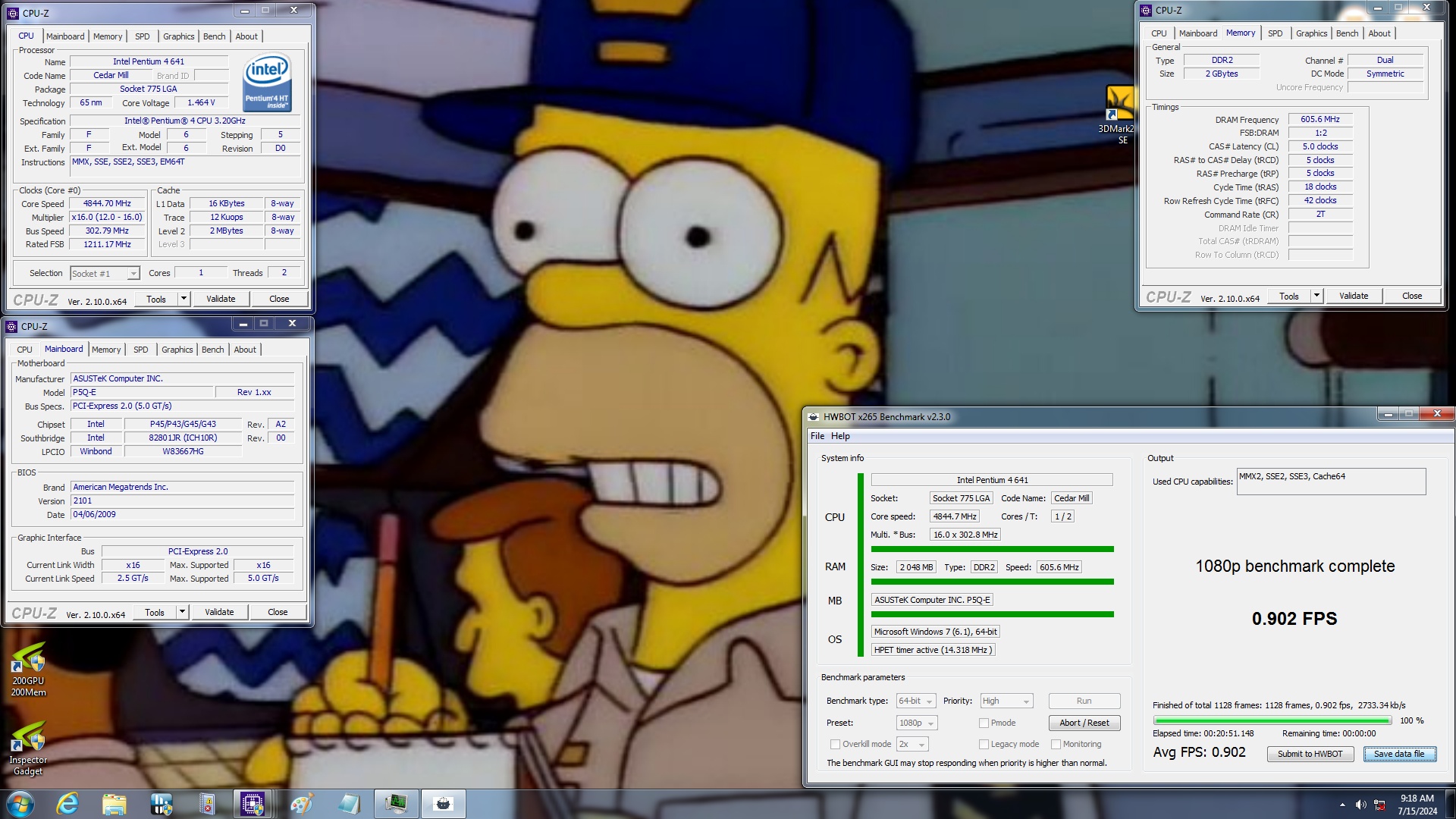Image resolution: width=1456 pixels, height=819 pixels.
Task: Open the 200GPU 200Mem desktop shortcut
Action: click(x=28, y=670)
